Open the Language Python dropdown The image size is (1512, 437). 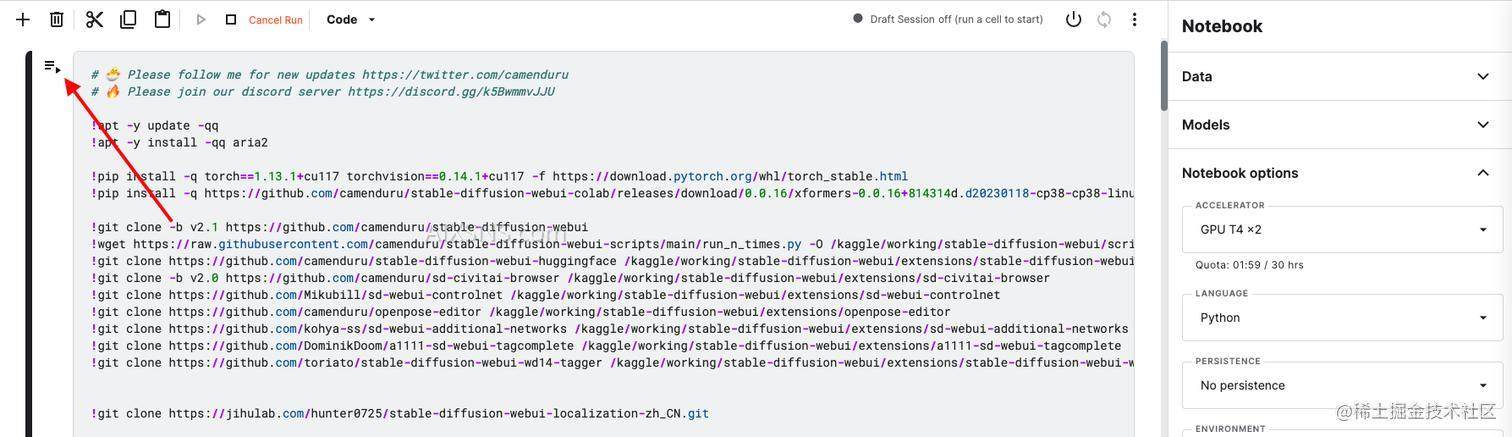click(x=1342, y=317)
